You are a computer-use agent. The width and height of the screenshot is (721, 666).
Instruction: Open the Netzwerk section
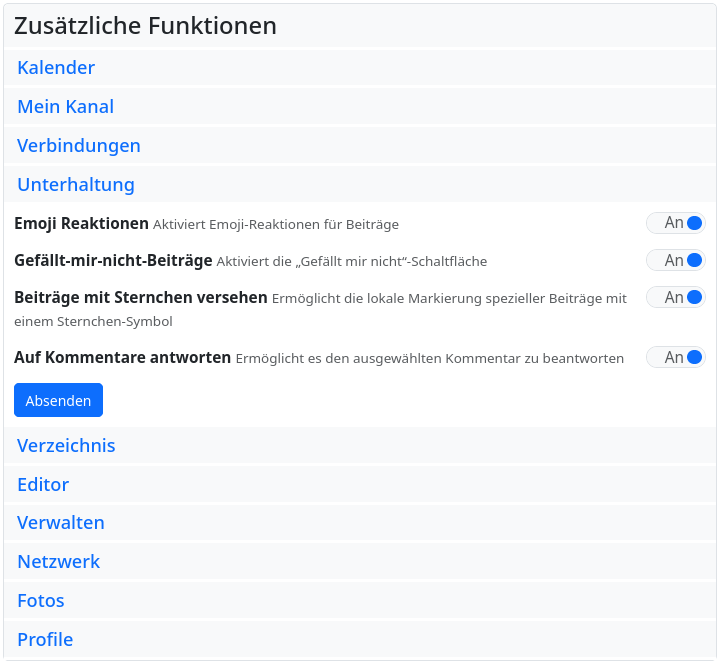[59, 562]
